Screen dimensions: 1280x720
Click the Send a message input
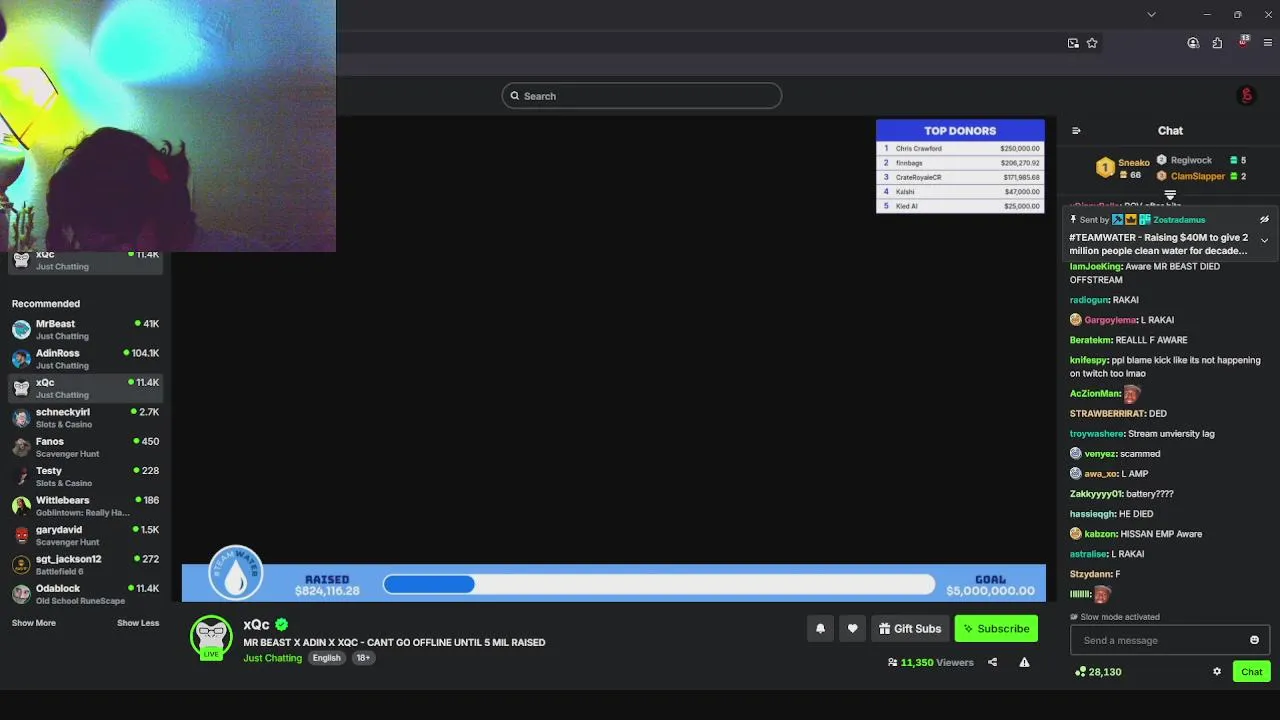coord(1170,640)
